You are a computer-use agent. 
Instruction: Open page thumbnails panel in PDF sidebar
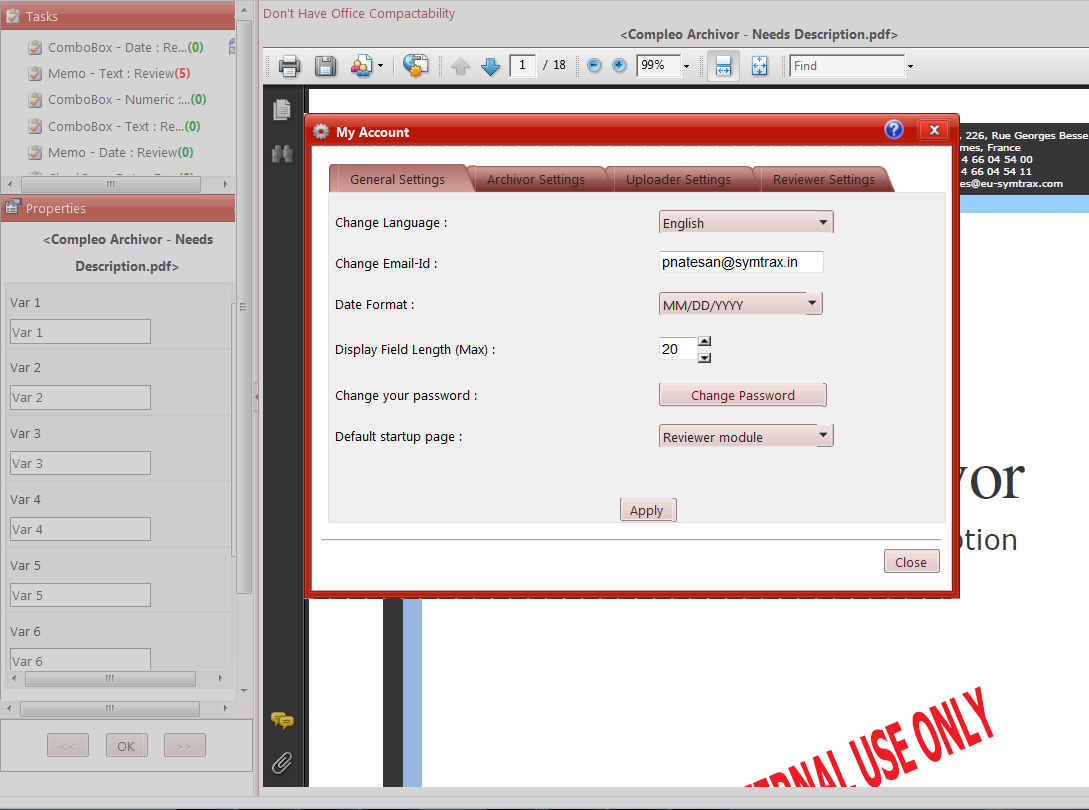[x=282, y=110]
